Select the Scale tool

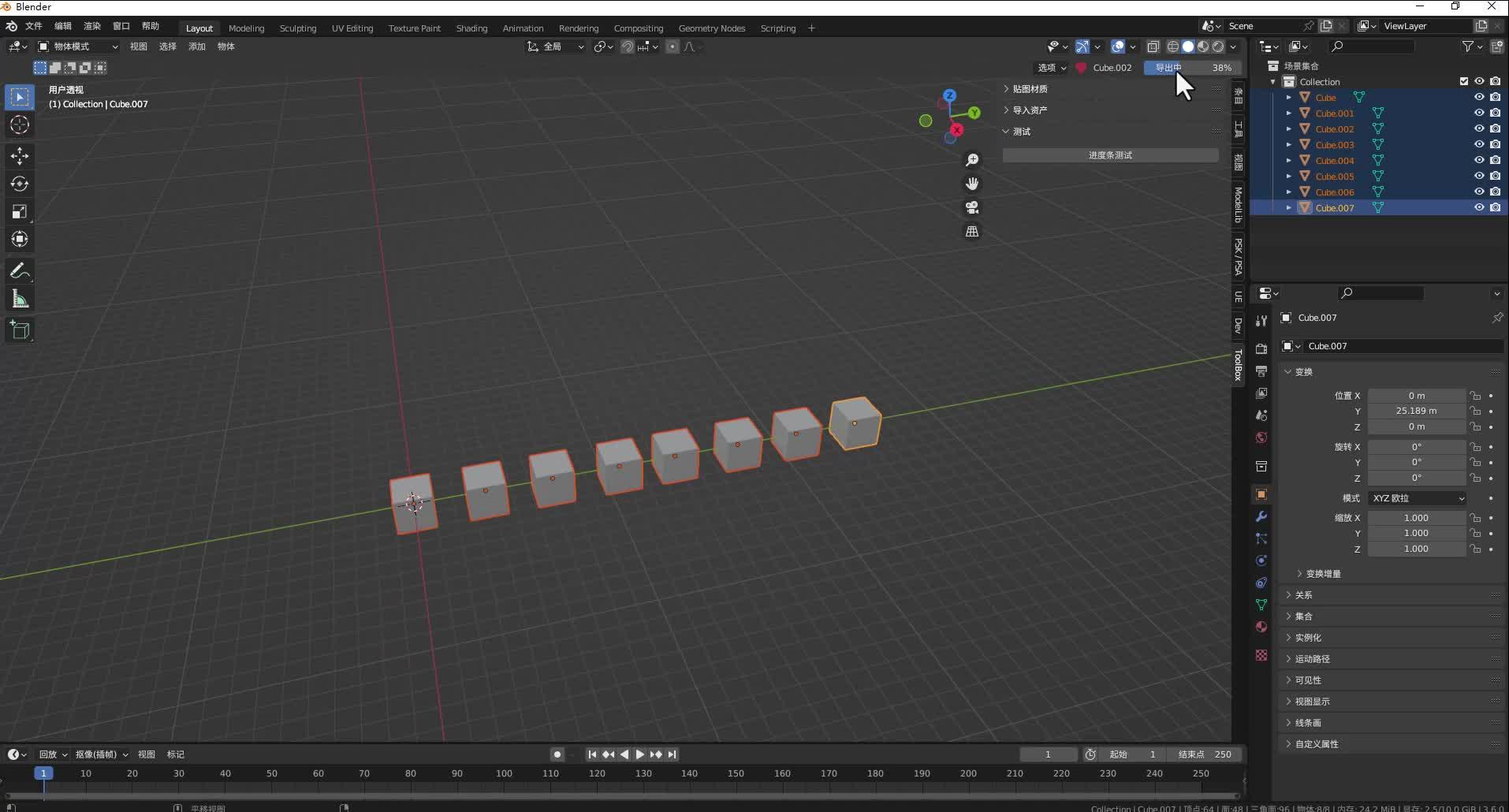click(x=20, y=211)
